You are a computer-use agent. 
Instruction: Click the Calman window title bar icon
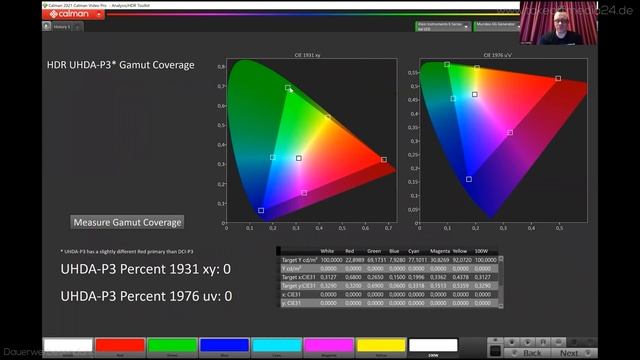click(x=45, y=5)
